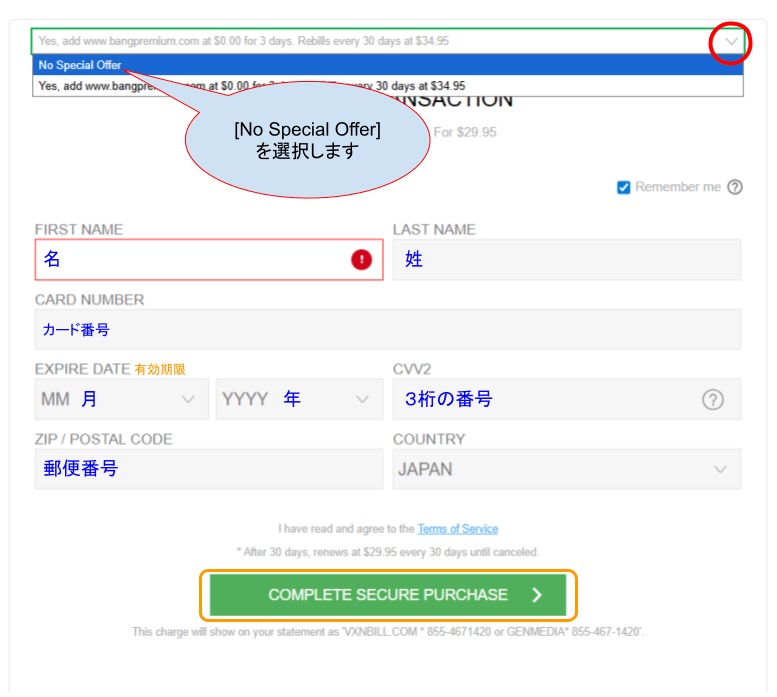This screenshot has height=697, width=777.
Task: Expand the Country dropdown showing JAPAN
Action: pos(566,469)
